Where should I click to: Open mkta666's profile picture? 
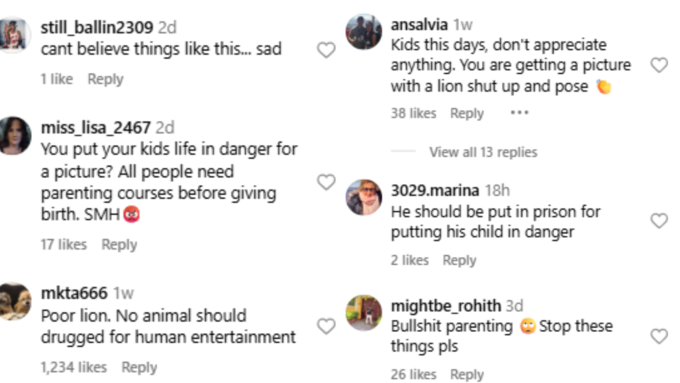[14, 301]
